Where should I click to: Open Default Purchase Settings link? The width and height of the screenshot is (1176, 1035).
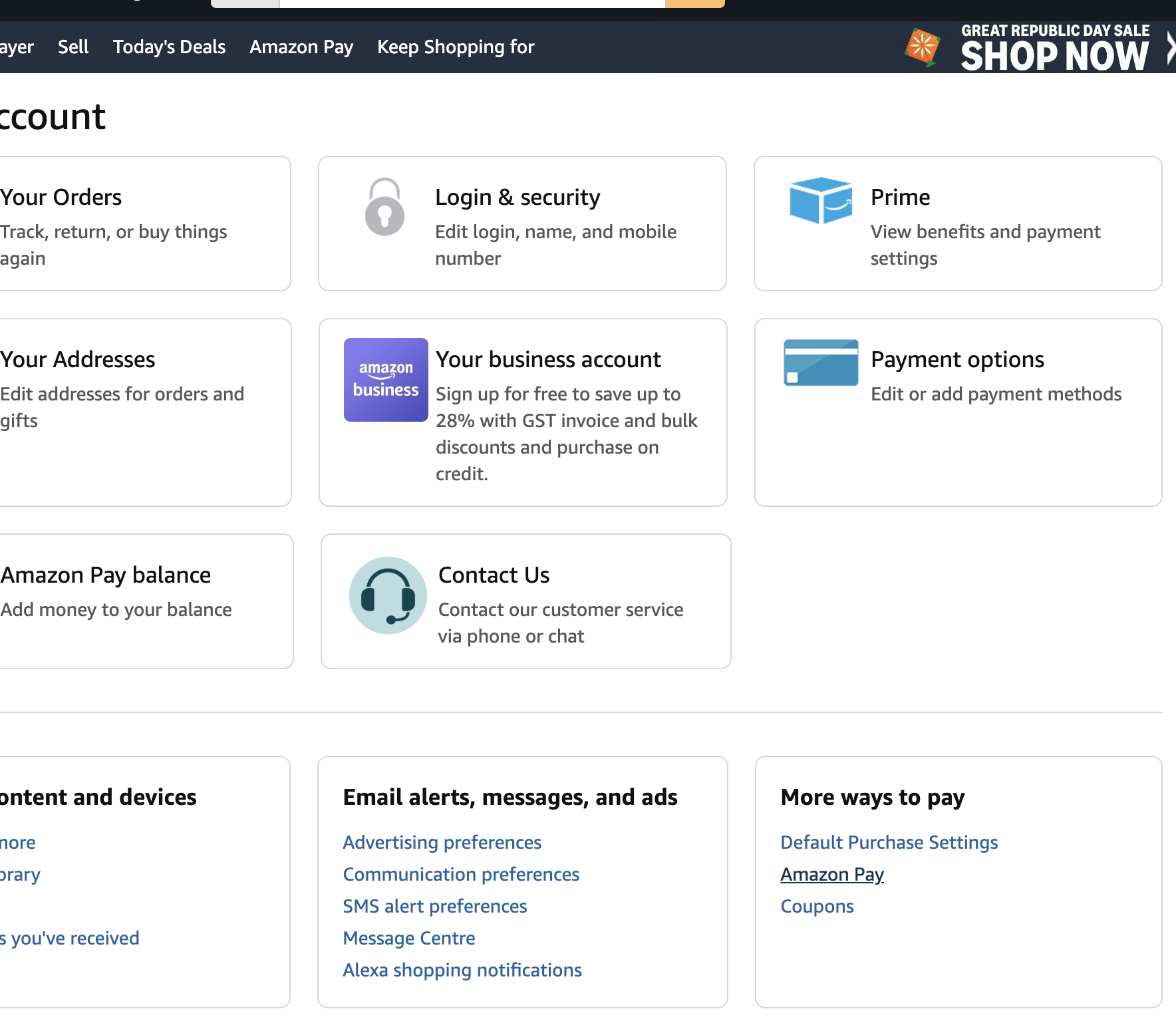click(889, 842)
